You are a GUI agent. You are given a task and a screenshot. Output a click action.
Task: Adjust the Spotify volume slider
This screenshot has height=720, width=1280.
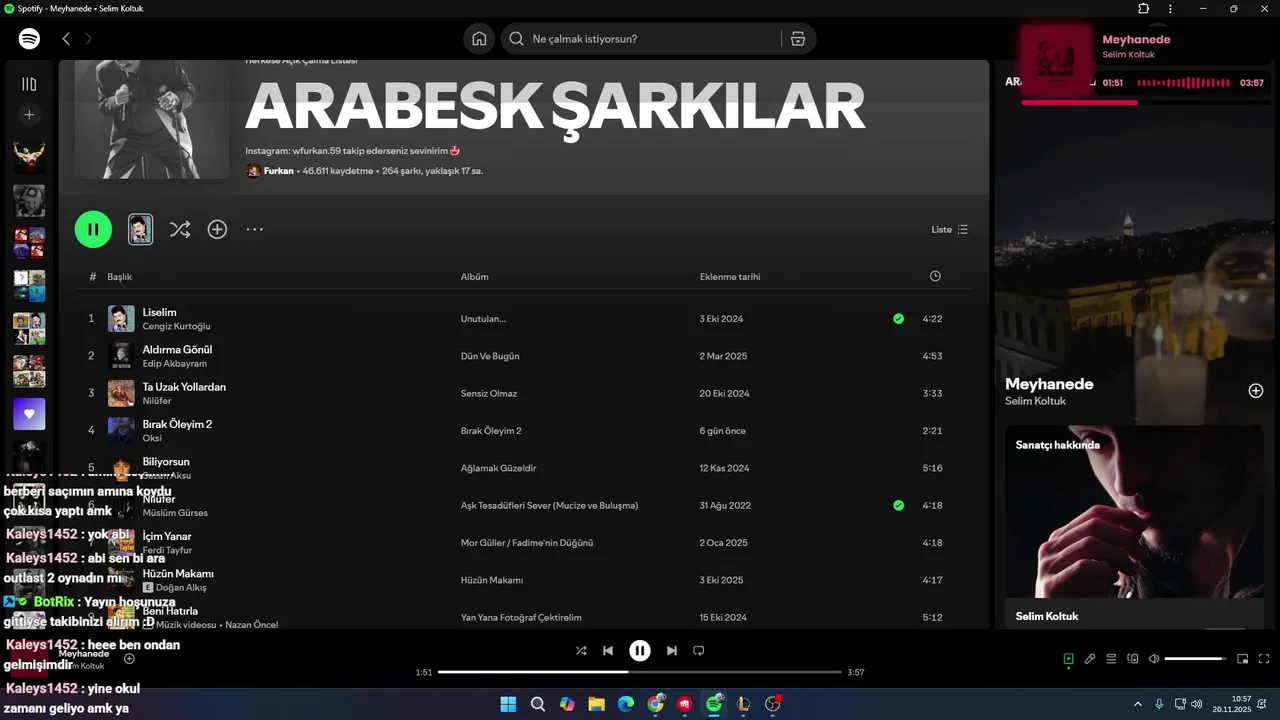pyautogui.click(x=1196, y=659)
